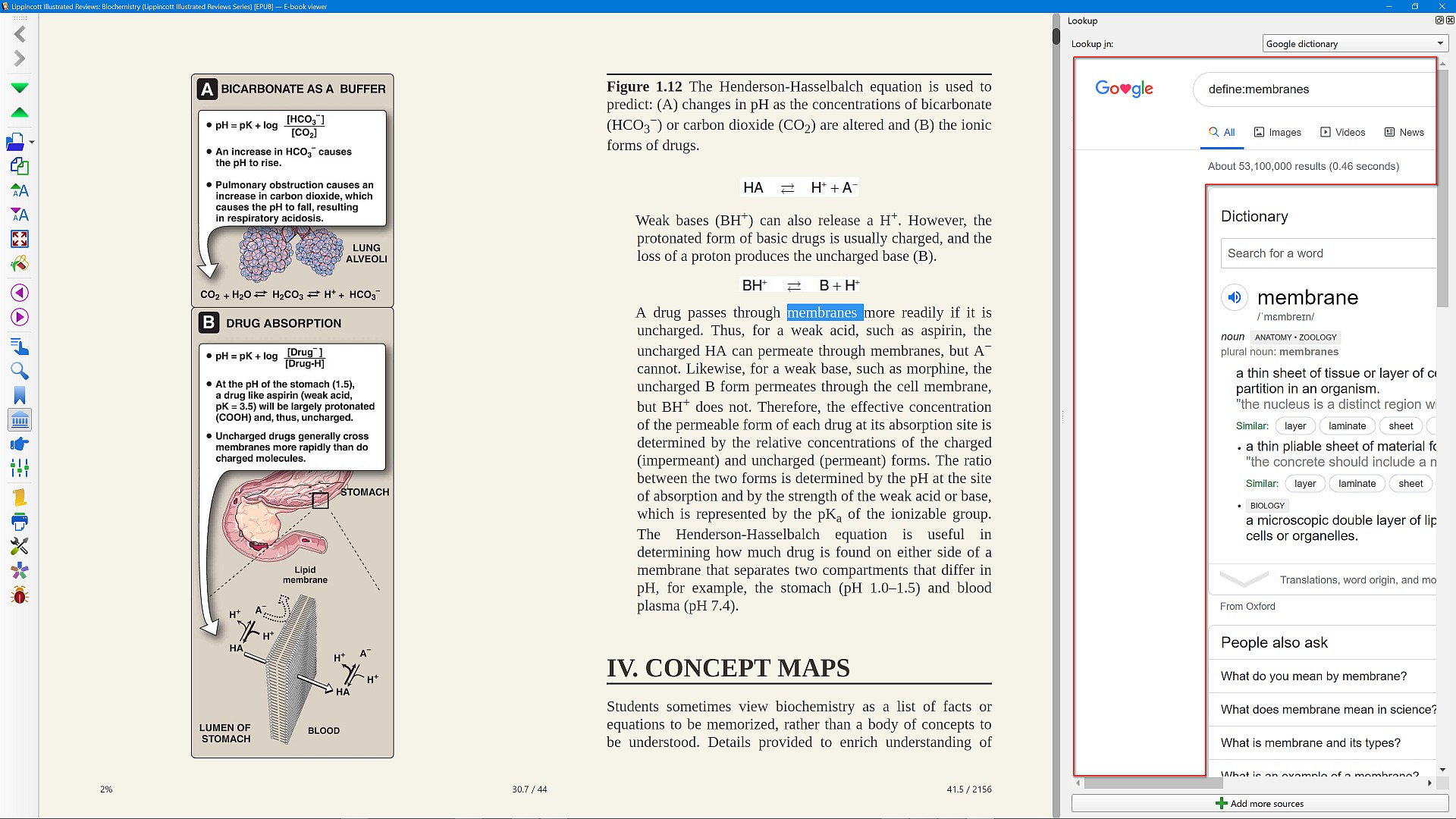
Task: Click the Open ebook folder icon
Action: (x=15, y=142)
